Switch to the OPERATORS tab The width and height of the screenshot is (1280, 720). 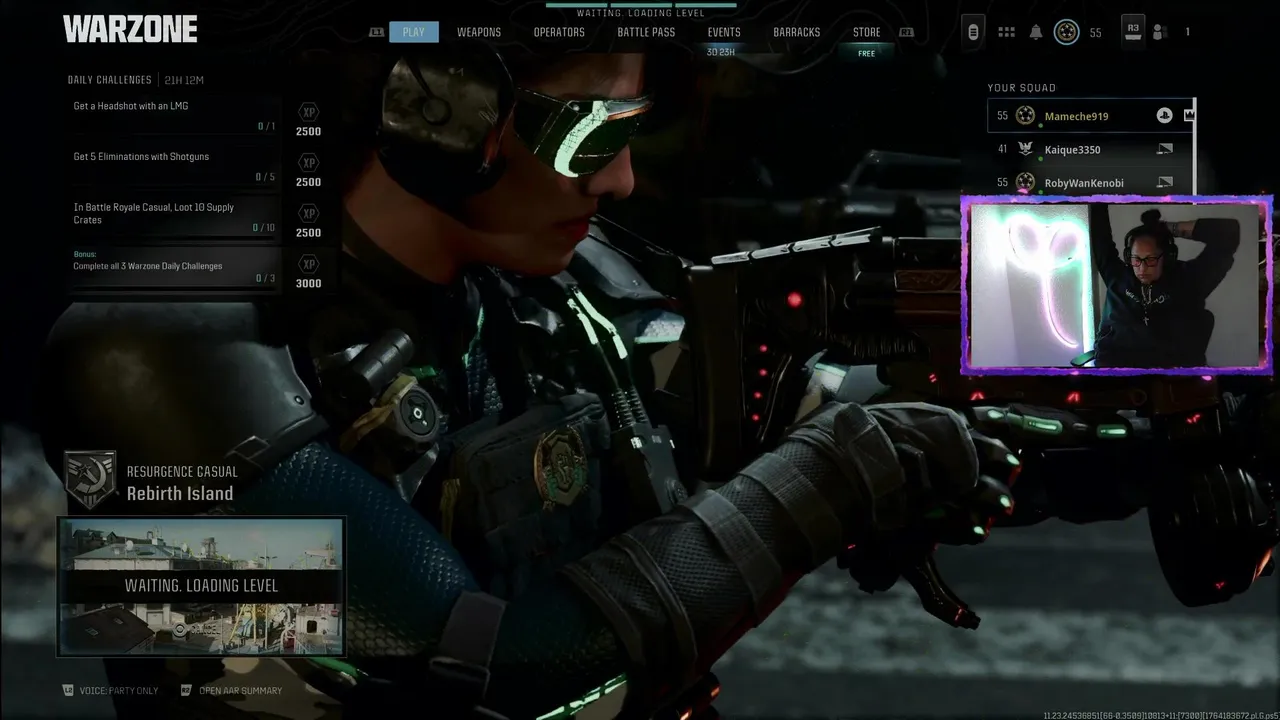[559, 32]
